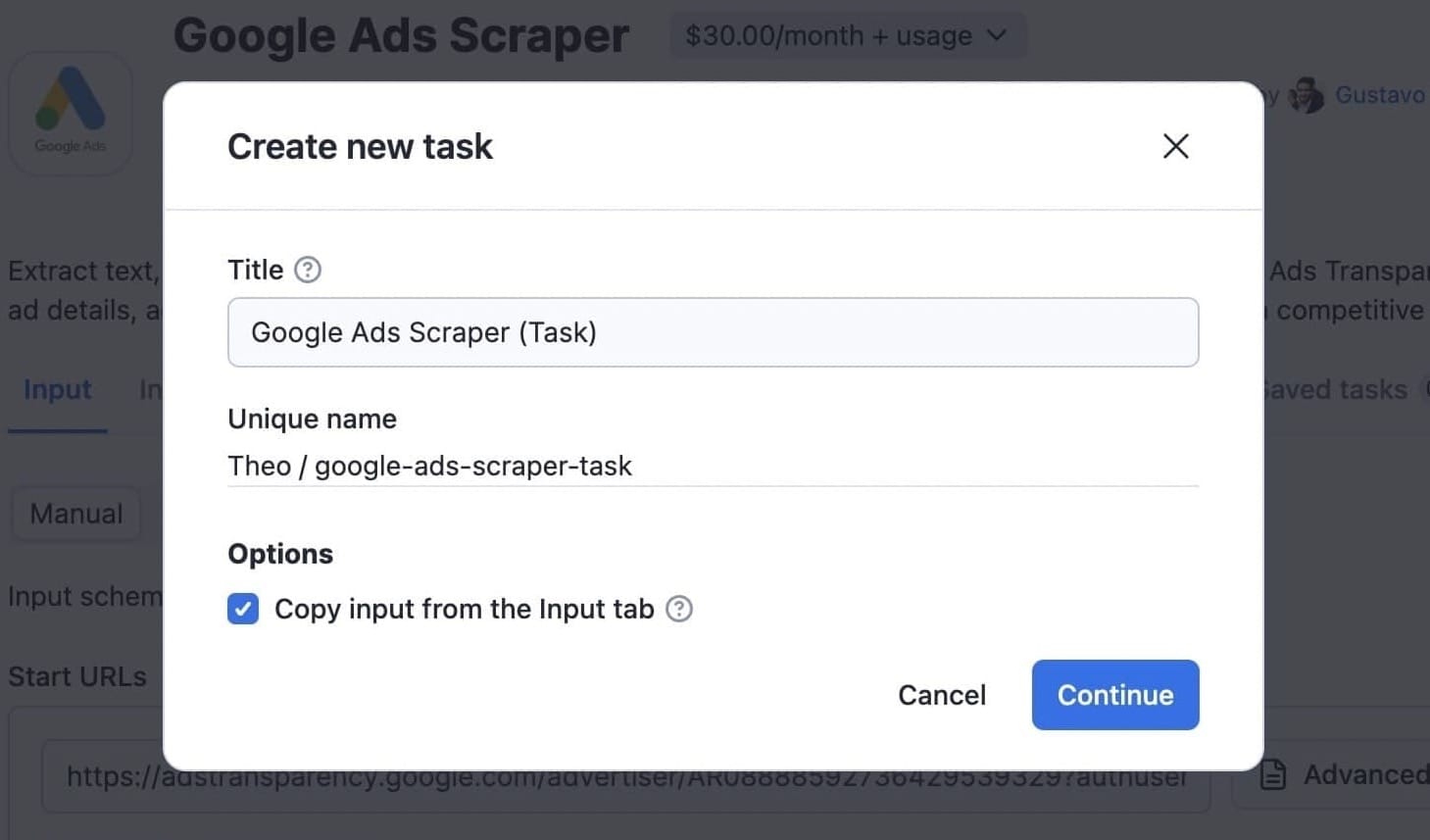Dismiss the Create new task dialog
Image resolution: width=1430 pixels, height=840 pixels.
click(x=1175, y=145)
